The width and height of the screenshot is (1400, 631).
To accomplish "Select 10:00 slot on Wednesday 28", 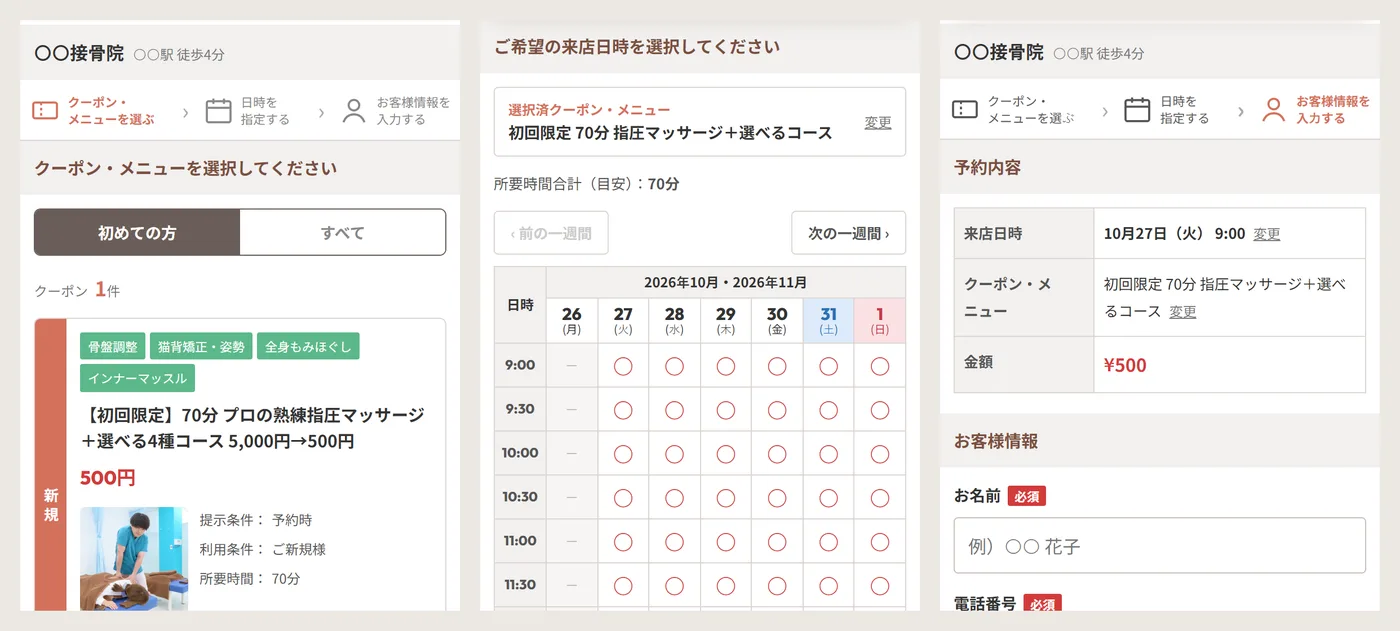I will pyautogui.click(x=674, y=454).
